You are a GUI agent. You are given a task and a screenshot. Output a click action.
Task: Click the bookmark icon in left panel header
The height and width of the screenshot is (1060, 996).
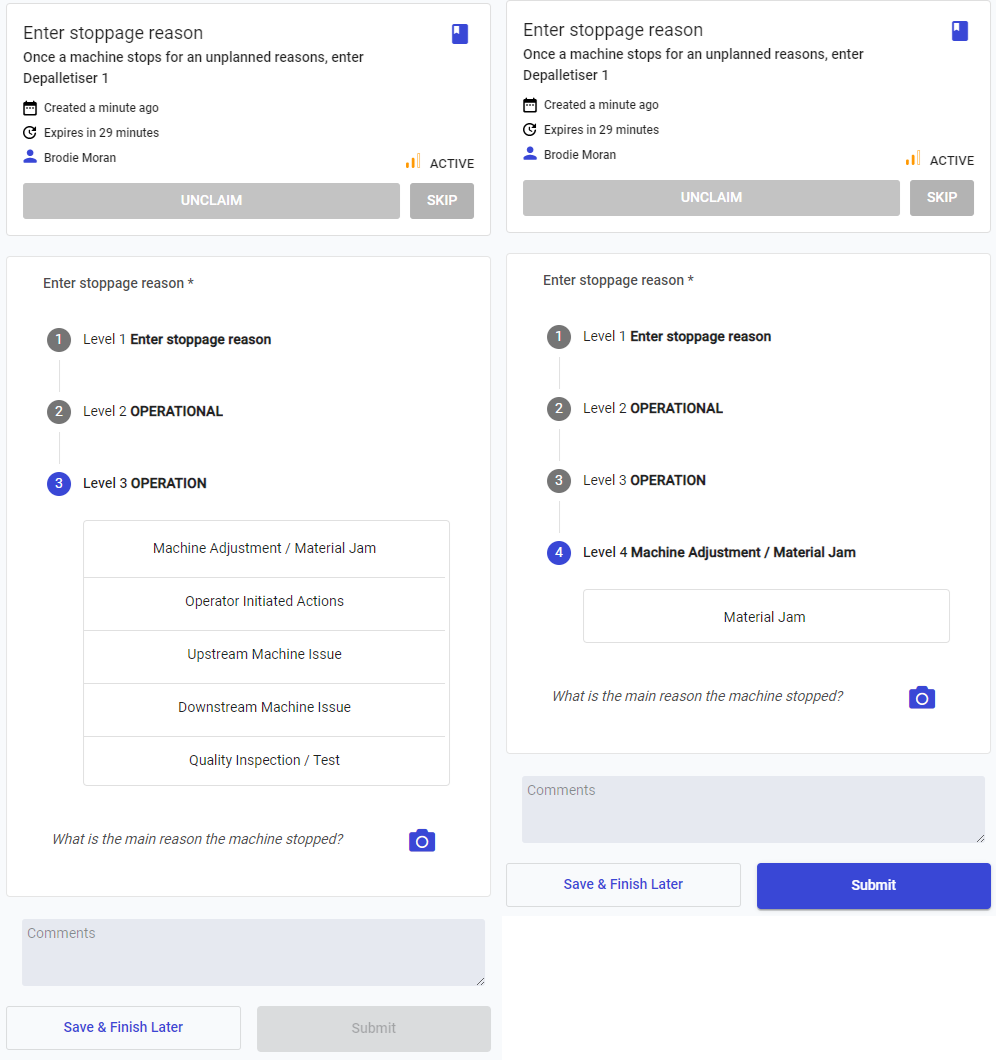click(460, 34)
